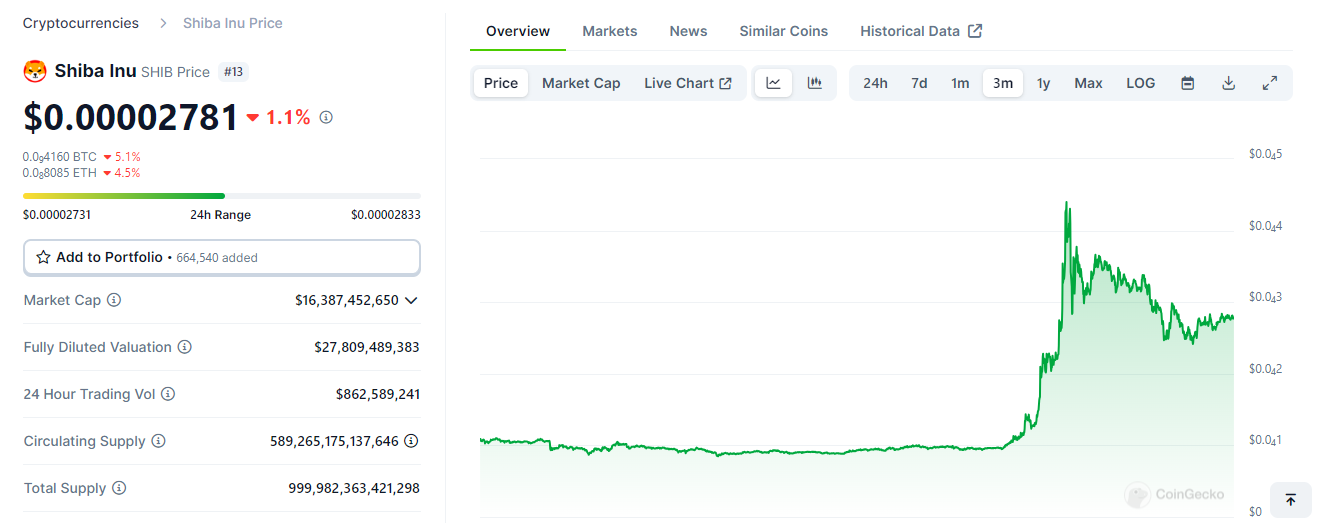The height and width of the screenshot is (523, 1320).
Task: Click the BTC price 0.0₉4160 text
Action: pos(60,157)
